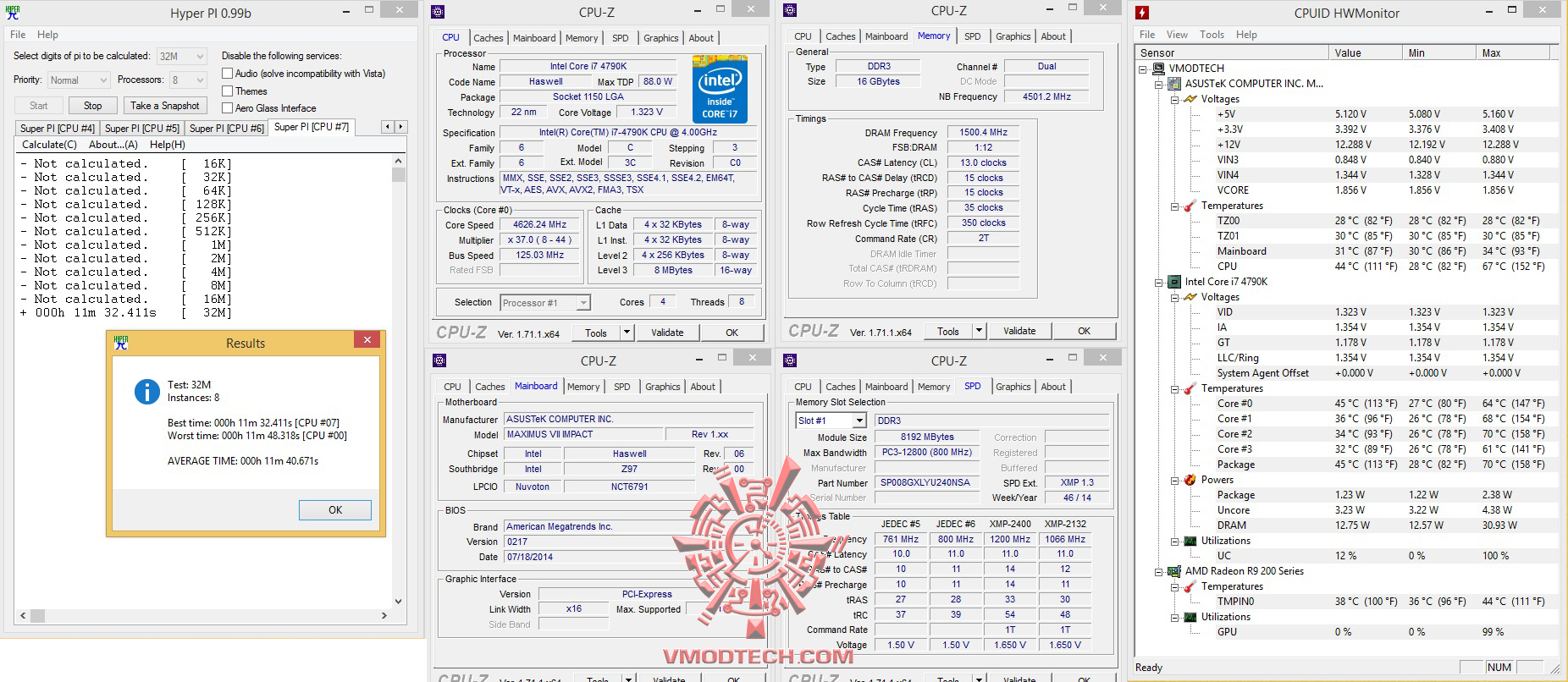Collapse the AMD Radeon R9 200 Series node
This screenshot has width=1568, height=682.
coord(1159,571)
